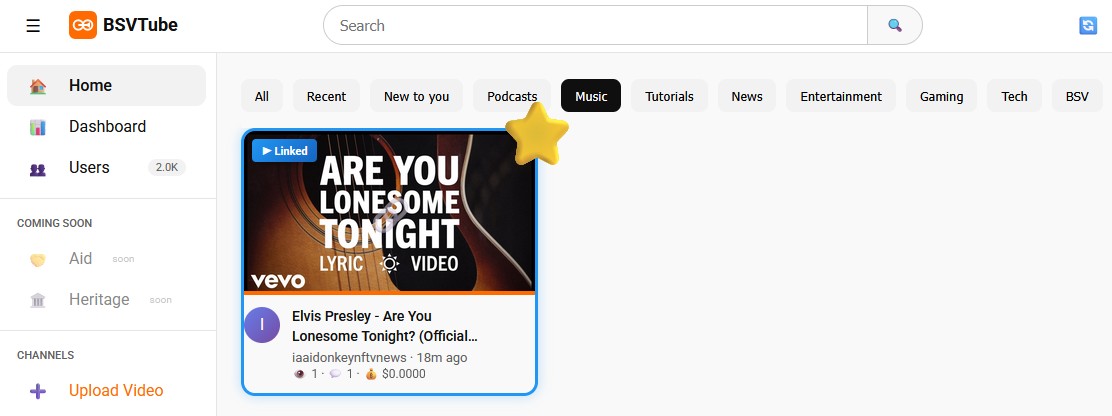Select the Heritage coming soon item
This screenshot has width=1112, height=416.
pos(106,300)
